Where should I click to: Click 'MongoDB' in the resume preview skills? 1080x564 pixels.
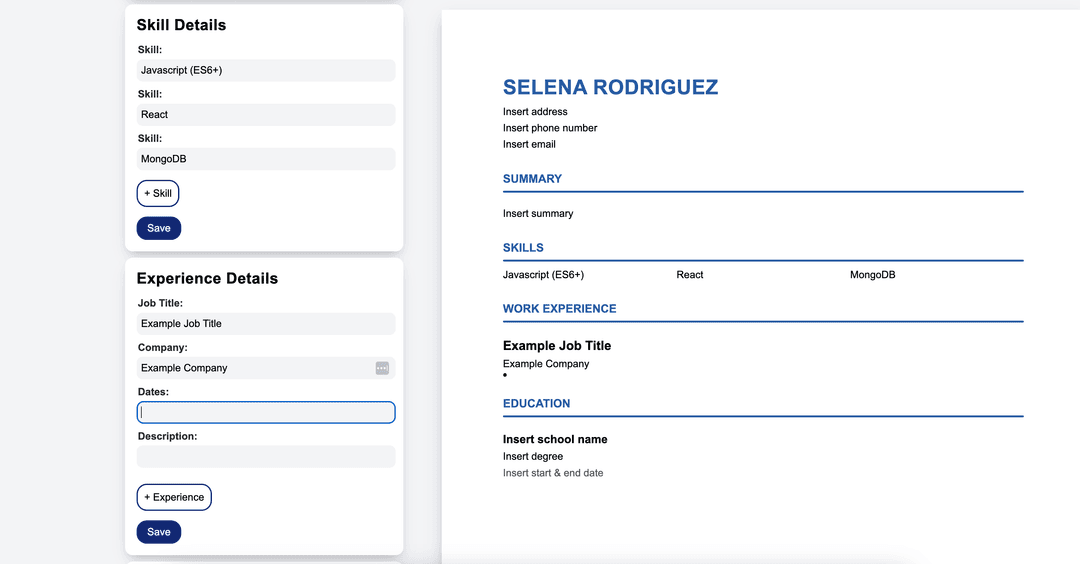click(873, 275)
